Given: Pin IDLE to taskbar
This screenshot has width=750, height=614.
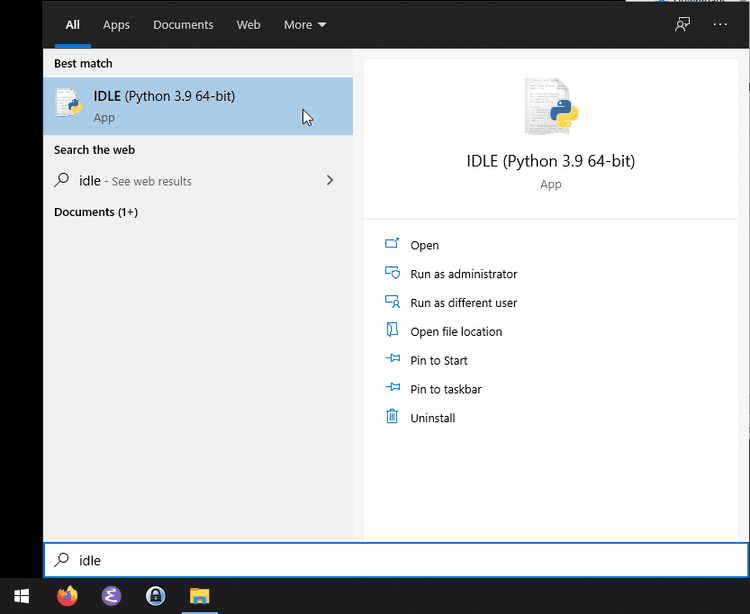Looking at the screenshot, I should click(x=446, y=389).
